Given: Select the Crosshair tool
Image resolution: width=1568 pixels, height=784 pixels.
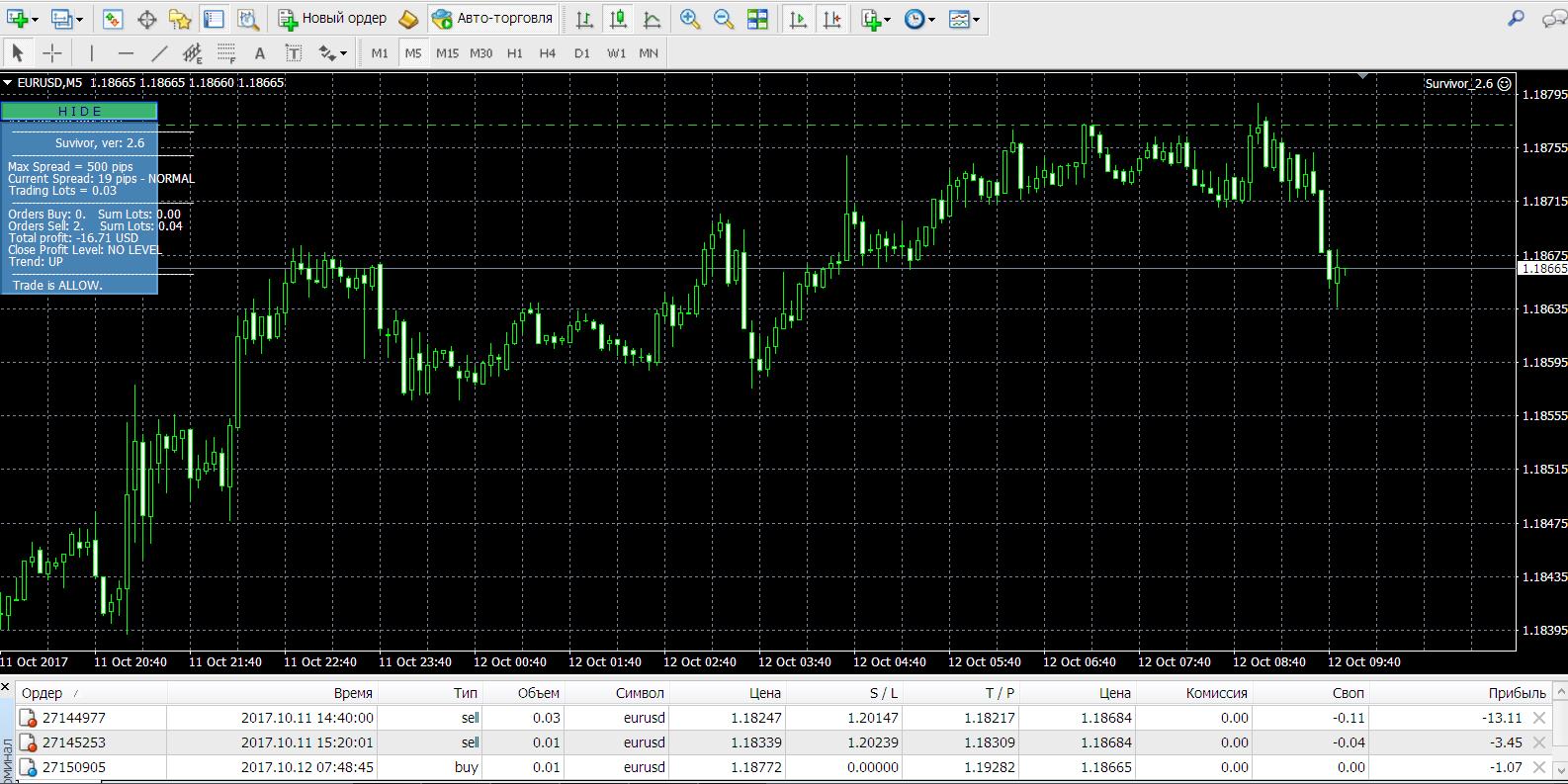Looking at the screenshot, I should [51, 52].
